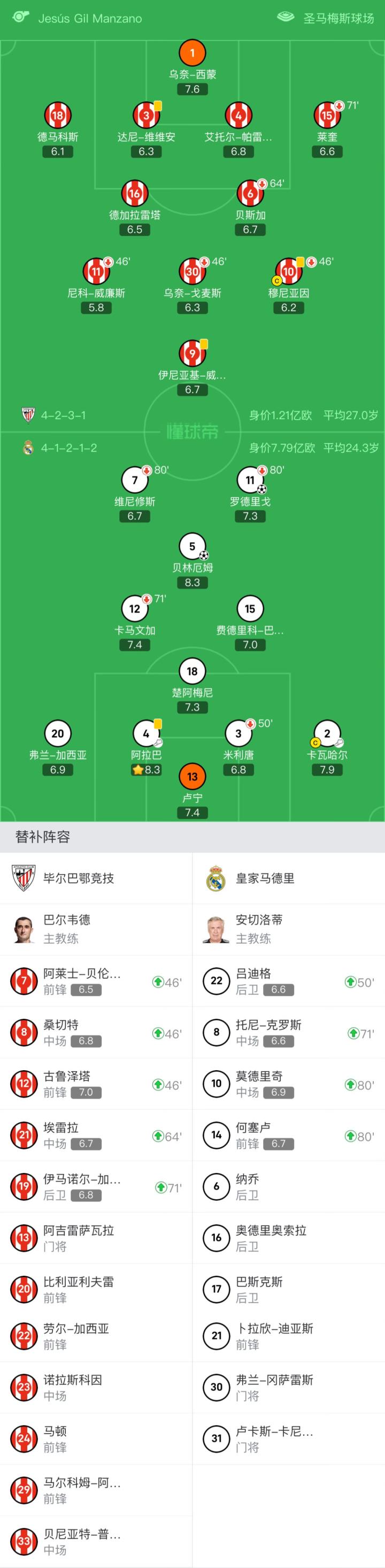Open goalkeeper 乌奈-西蒙 jersey number 1
The width and height of the screenshot is (385, 1568).
coord(192,53)
